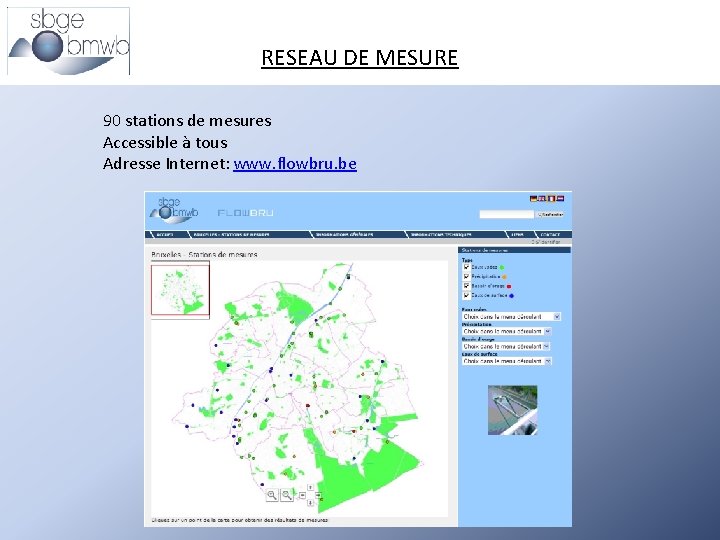The width and height of the screenshot is (720, 540).
Task: Click the orange Précipitation legend dot
Action: (x=504, y=277)
